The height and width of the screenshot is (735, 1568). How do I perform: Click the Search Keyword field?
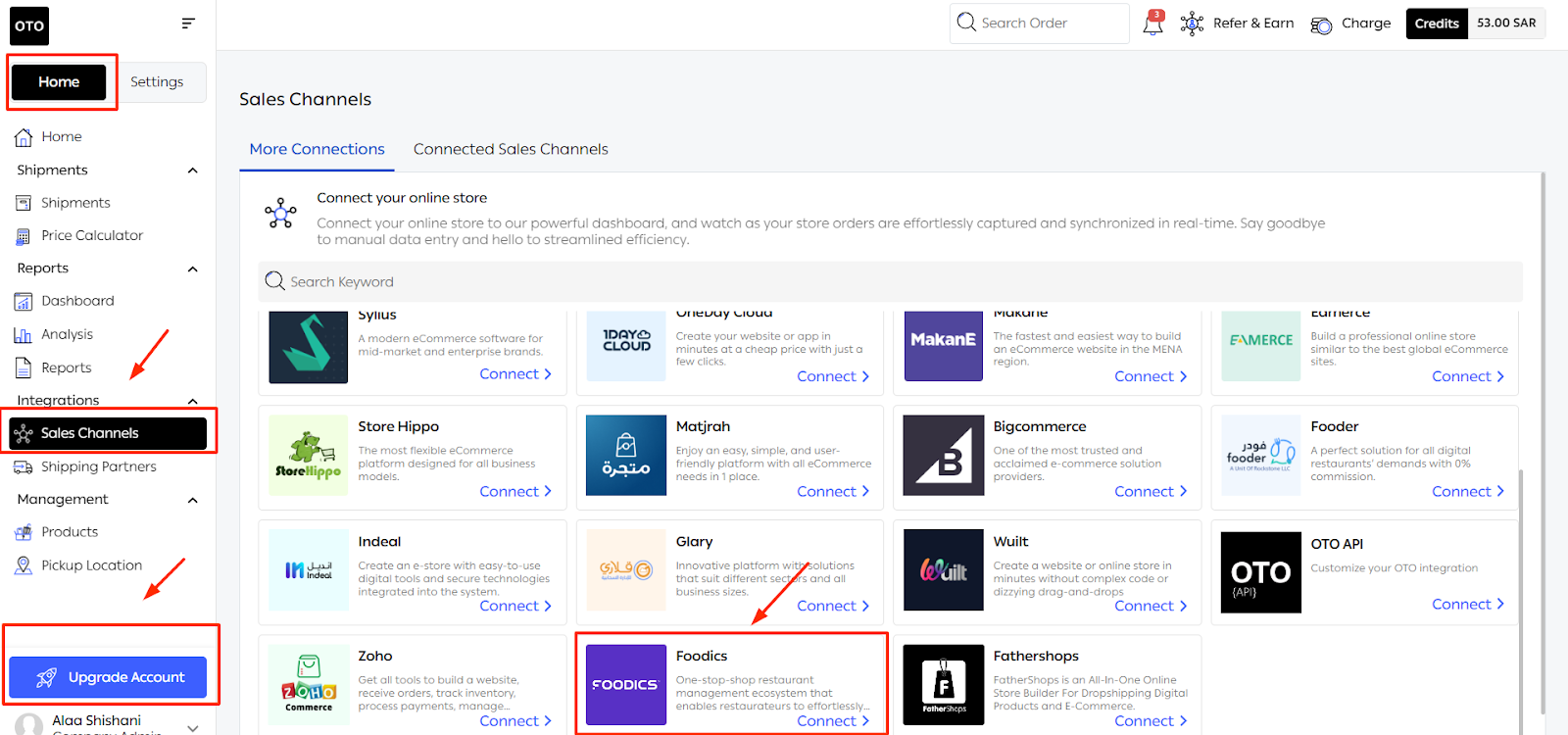[x=890, y=282]
